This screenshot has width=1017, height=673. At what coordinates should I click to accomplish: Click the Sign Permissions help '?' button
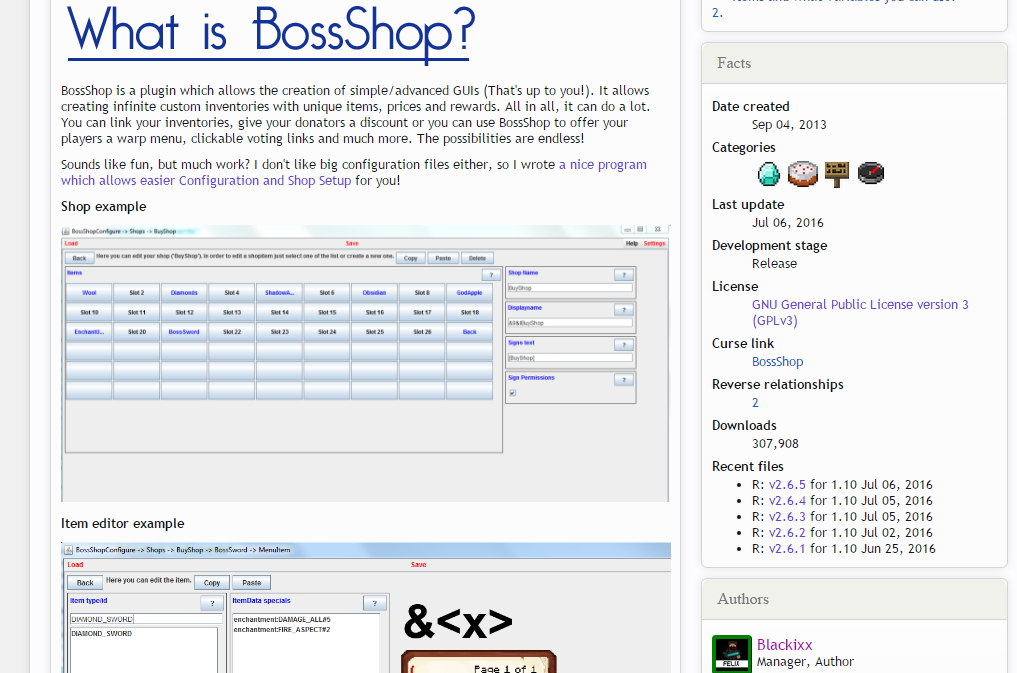coord(623,380)
